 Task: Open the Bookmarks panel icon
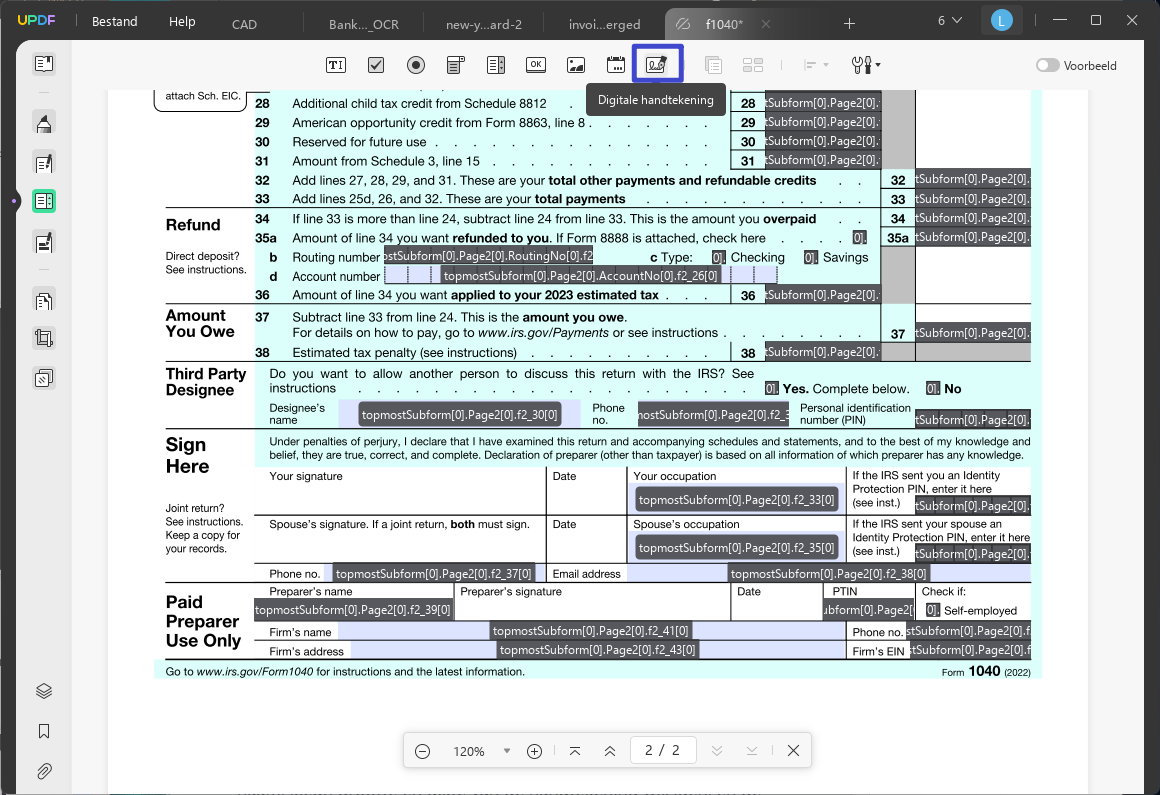click(x=44, y=731)
